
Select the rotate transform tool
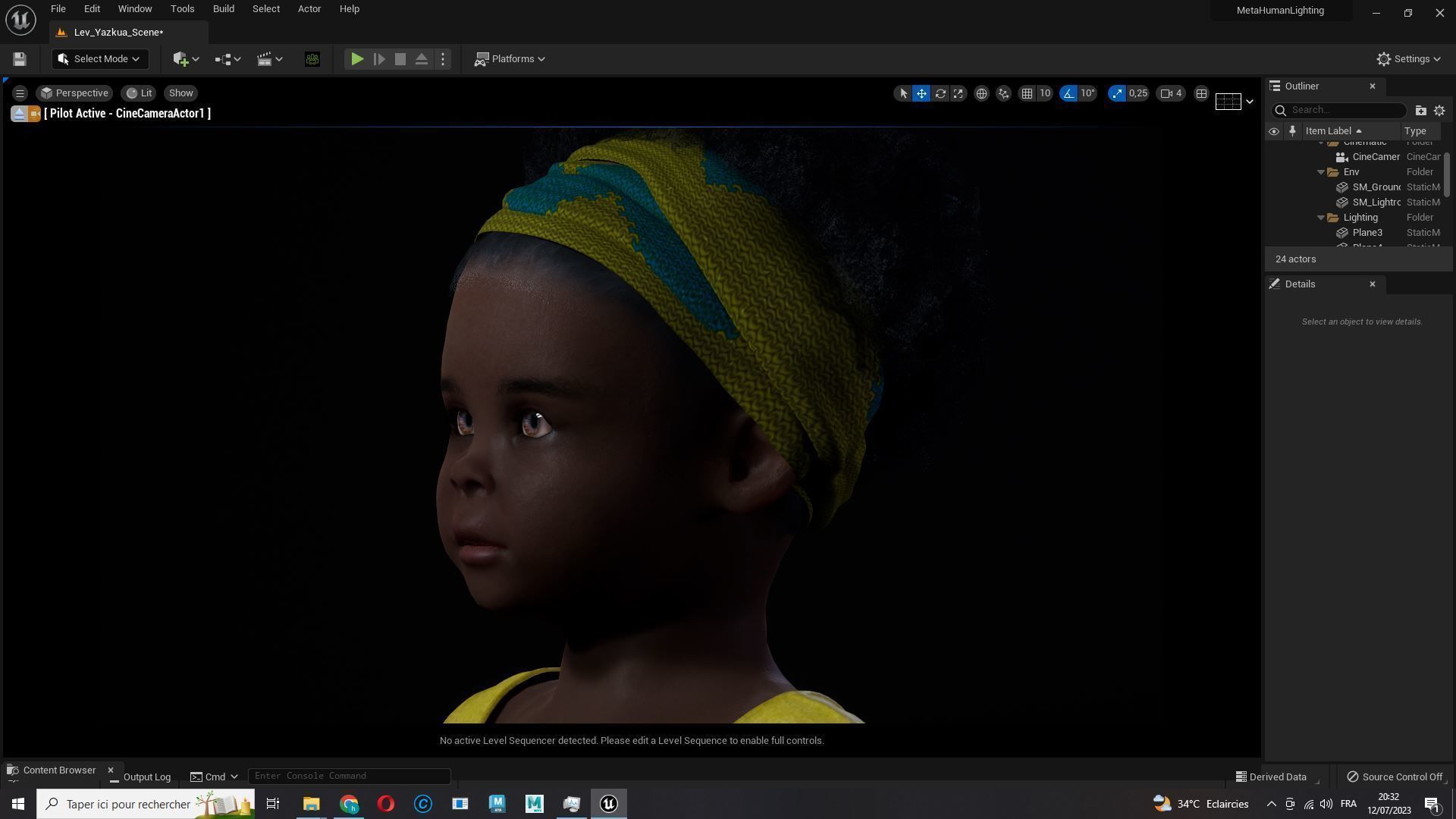coord(940,93)
